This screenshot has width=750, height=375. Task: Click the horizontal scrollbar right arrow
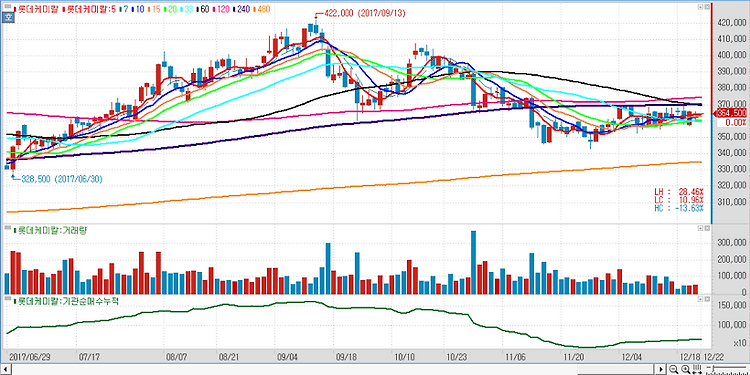point(661,369)
